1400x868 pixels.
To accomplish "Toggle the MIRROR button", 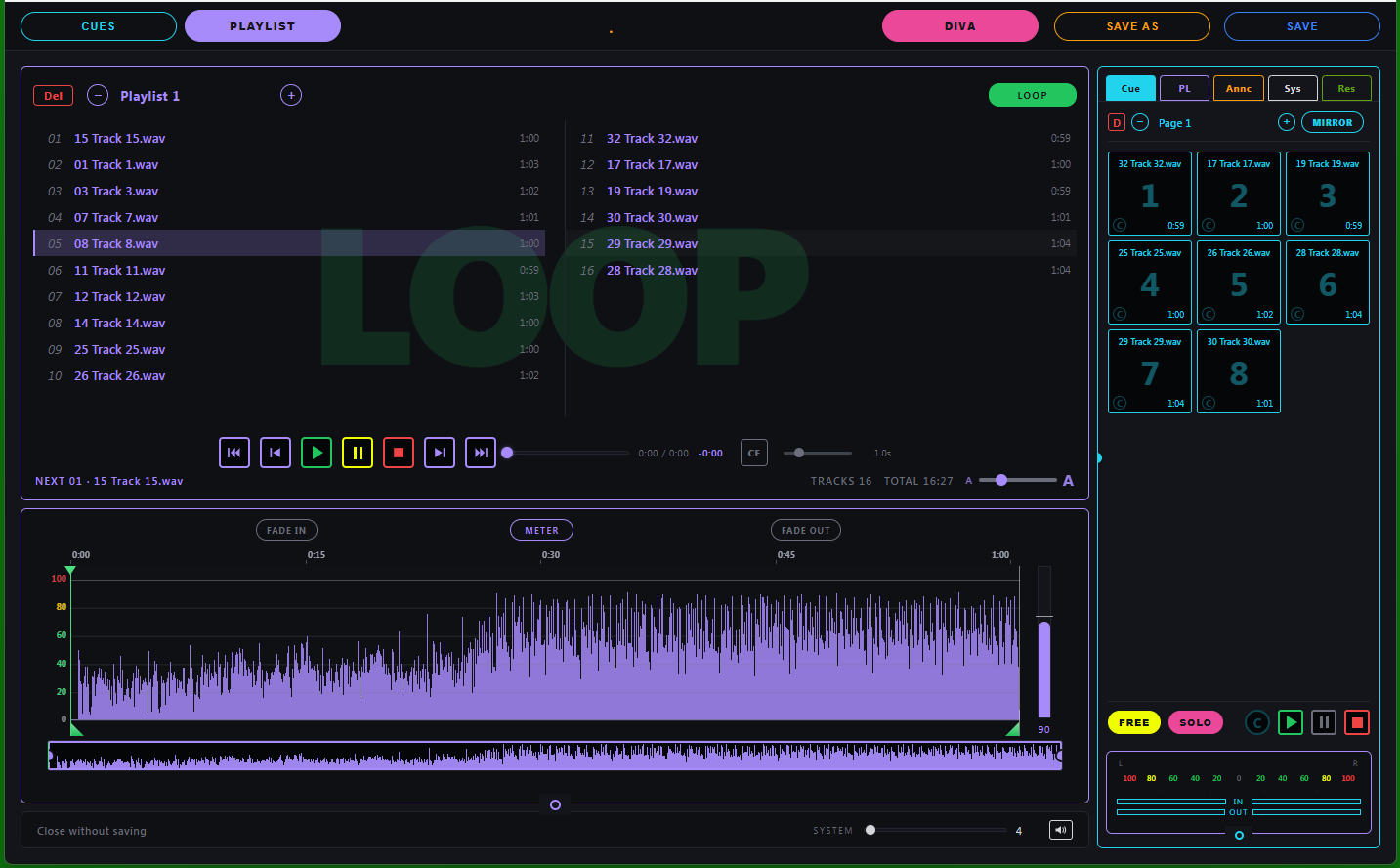I will coord(1333,122).
